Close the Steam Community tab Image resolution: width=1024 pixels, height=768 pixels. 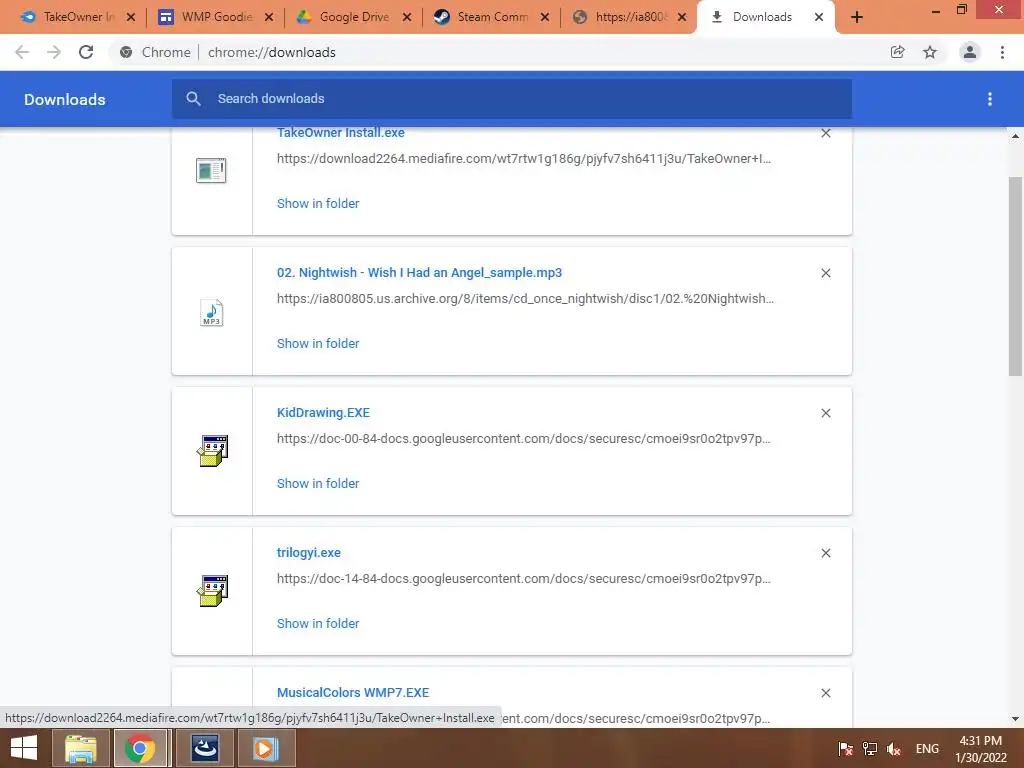tap(545, 17)
